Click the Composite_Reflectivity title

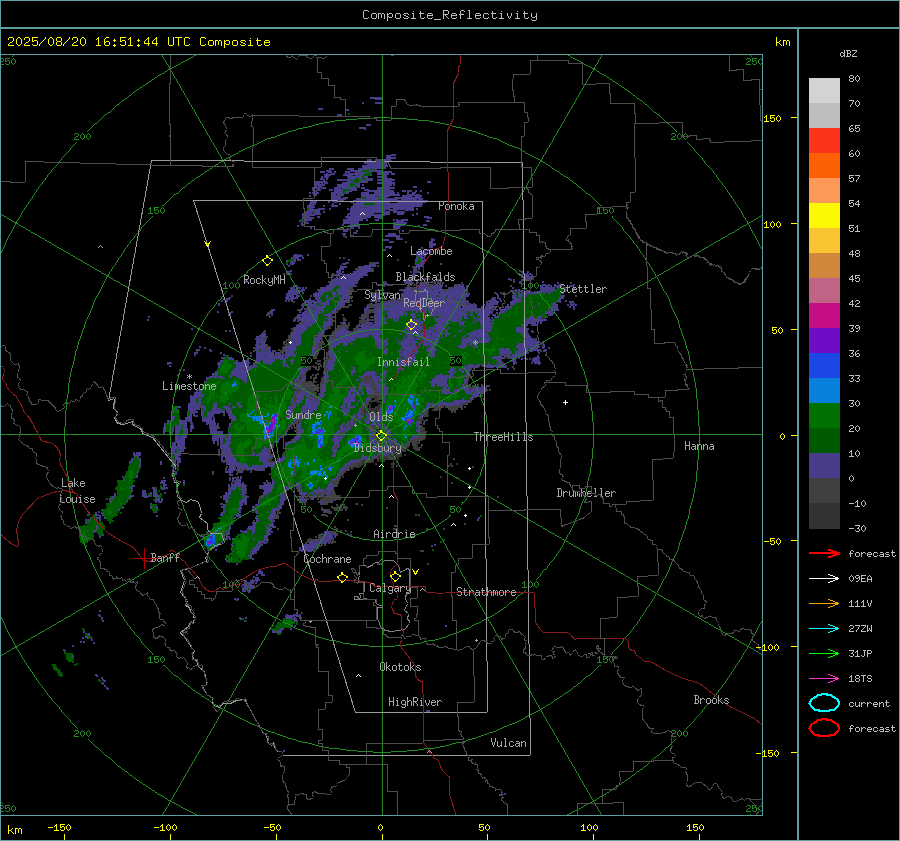[450, 15]
